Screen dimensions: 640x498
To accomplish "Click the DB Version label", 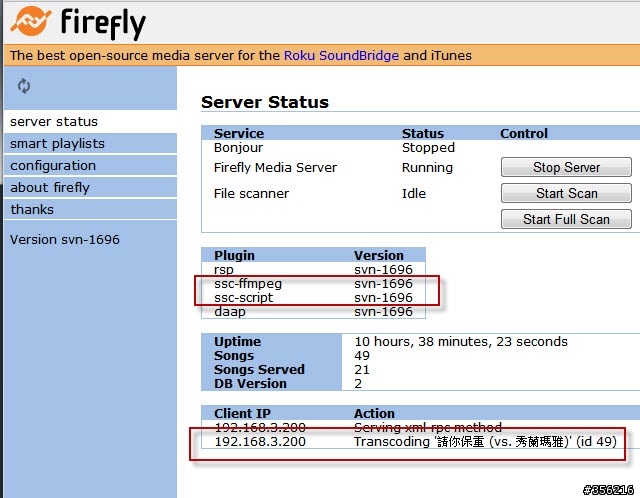I will coord(250,384).
